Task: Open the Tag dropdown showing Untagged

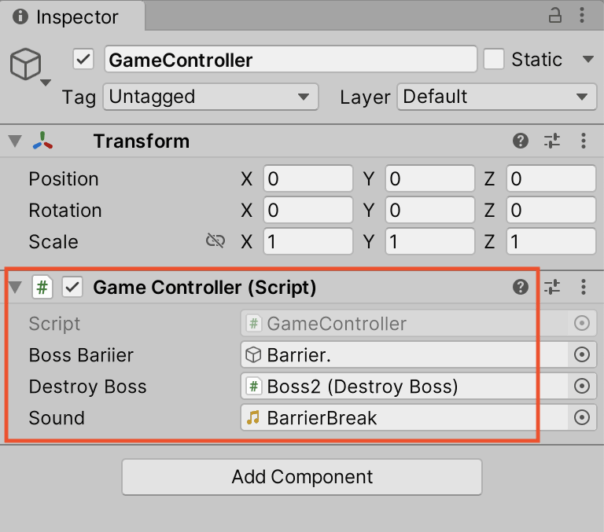Action: point(211,97)
